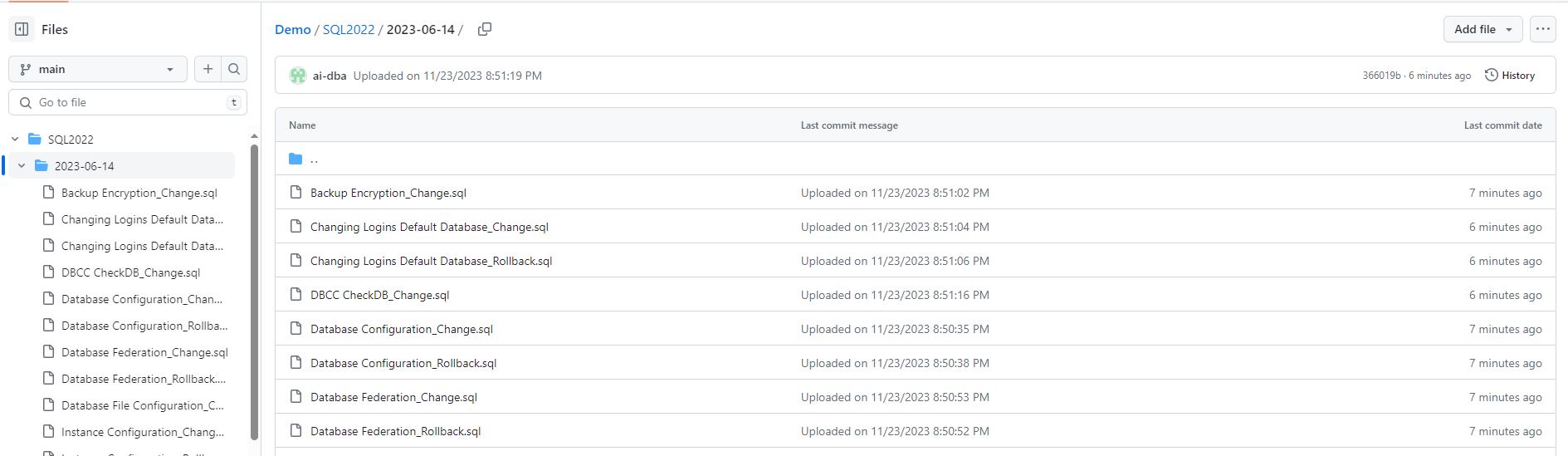Click the ai-dba avatar icon

[297, 76]
